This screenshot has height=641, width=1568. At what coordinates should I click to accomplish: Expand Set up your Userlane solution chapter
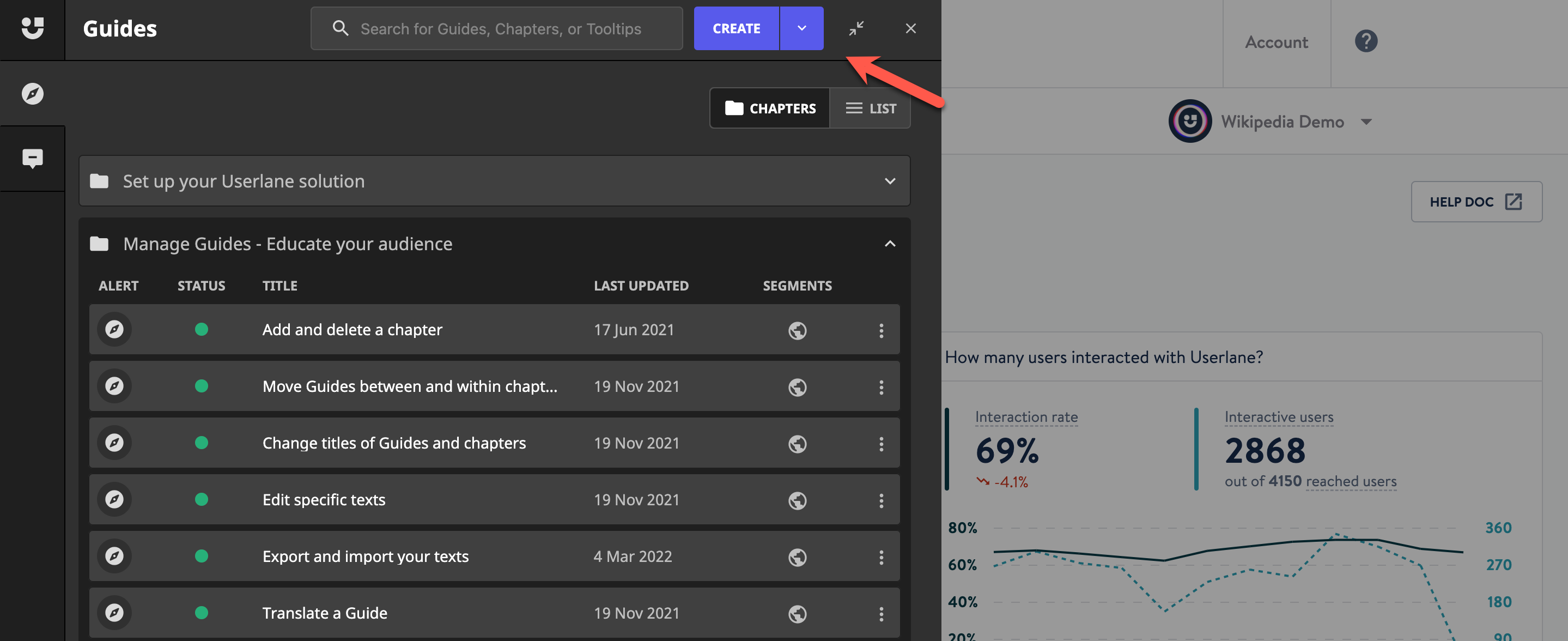(x=889, y=182)
